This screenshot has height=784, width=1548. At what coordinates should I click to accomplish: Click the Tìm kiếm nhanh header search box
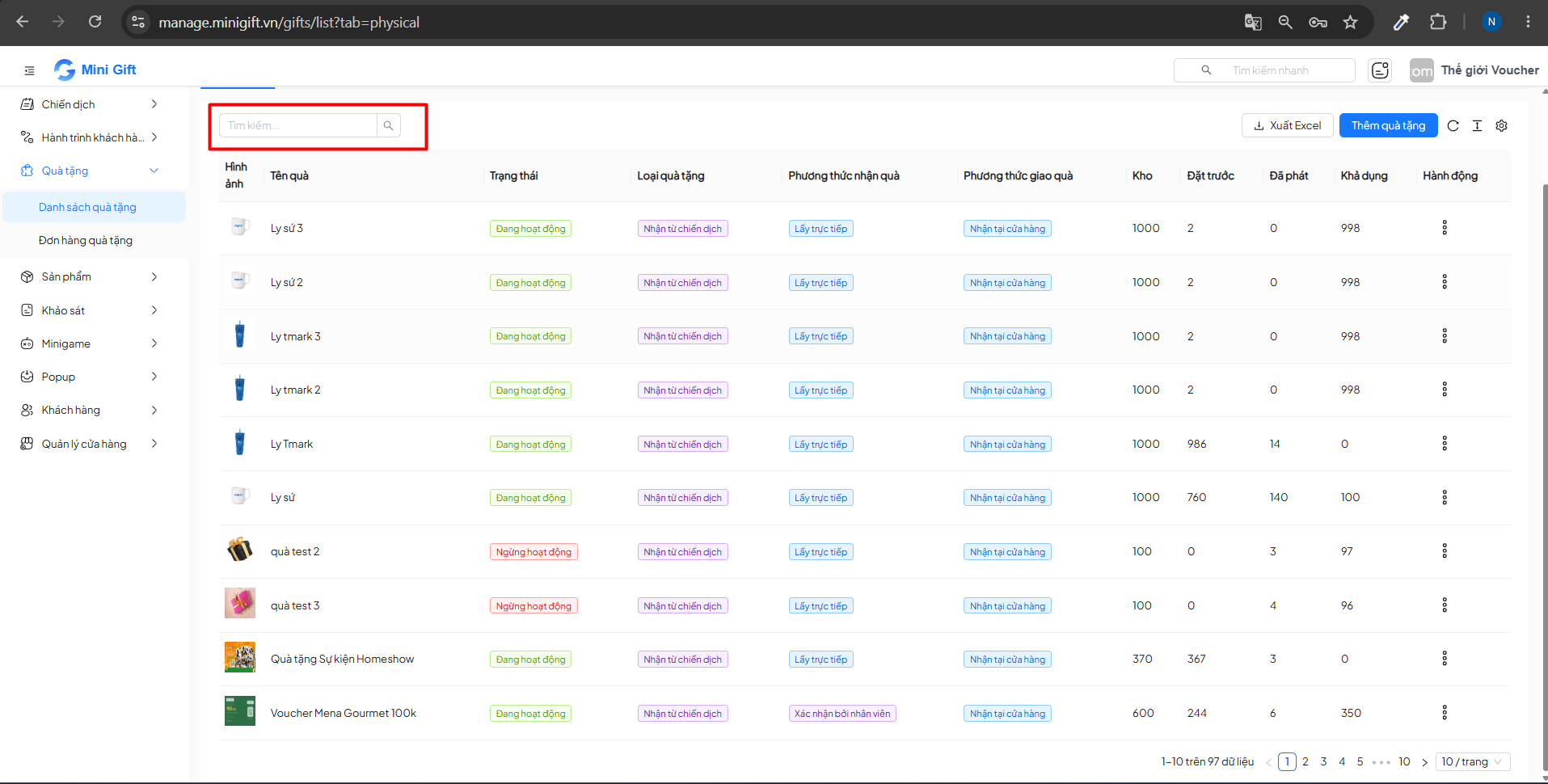click(1264, 70)
